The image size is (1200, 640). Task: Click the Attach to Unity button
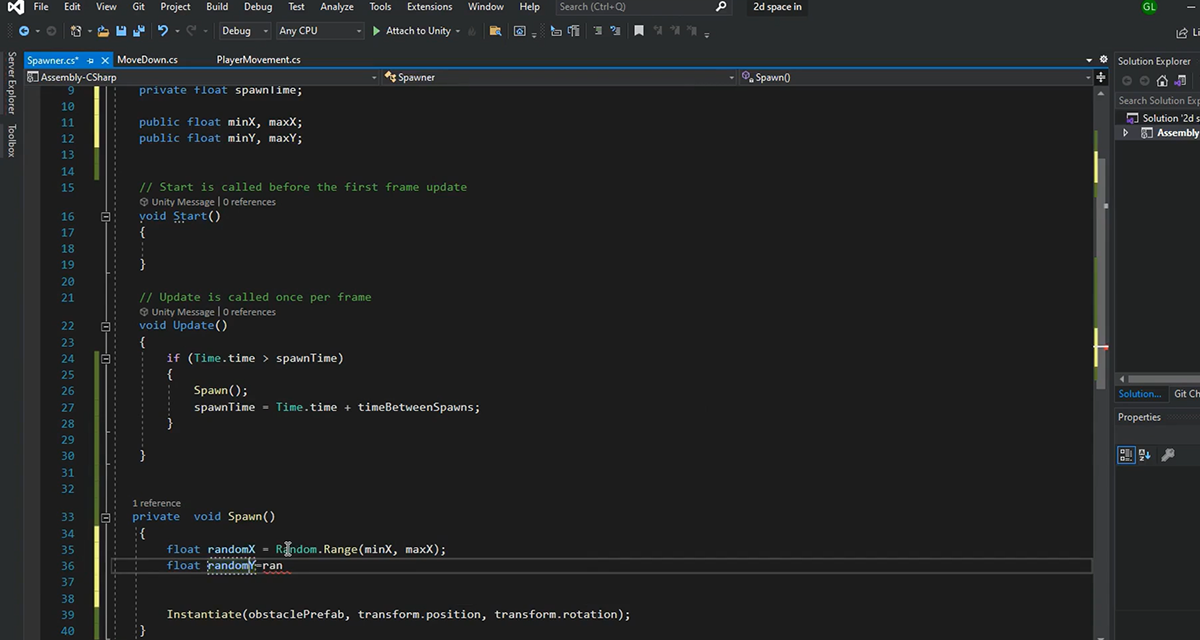[411, 31]
